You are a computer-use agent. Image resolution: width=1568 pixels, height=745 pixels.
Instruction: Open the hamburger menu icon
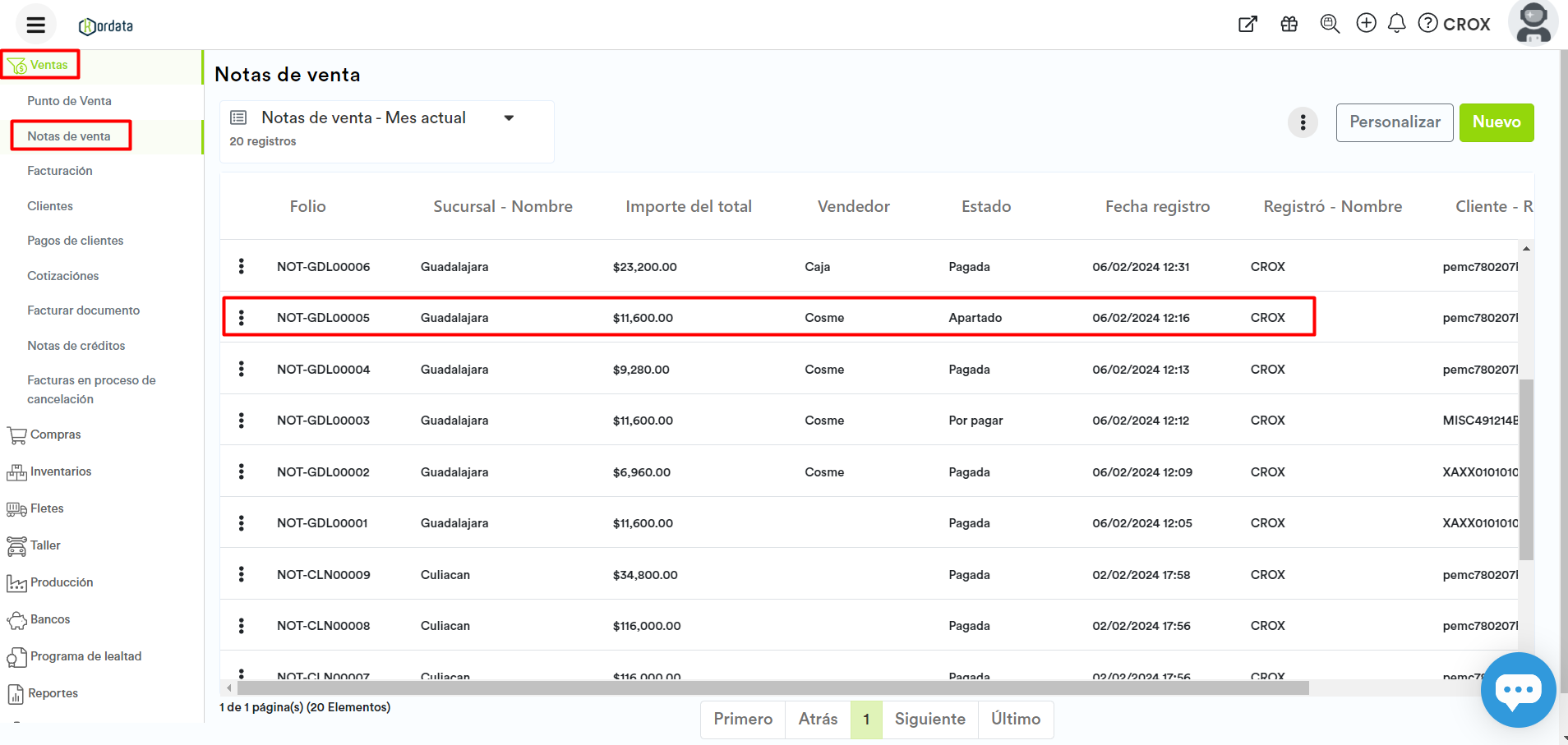[x=35, y=25]
